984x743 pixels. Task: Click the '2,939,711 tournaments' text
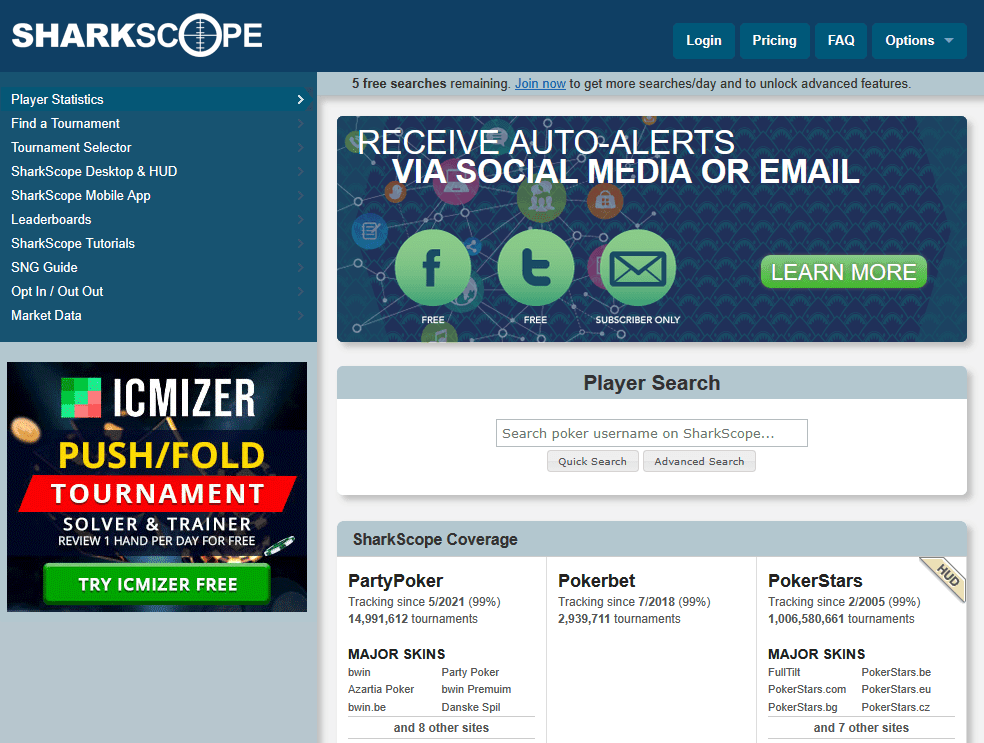point(619,619)
